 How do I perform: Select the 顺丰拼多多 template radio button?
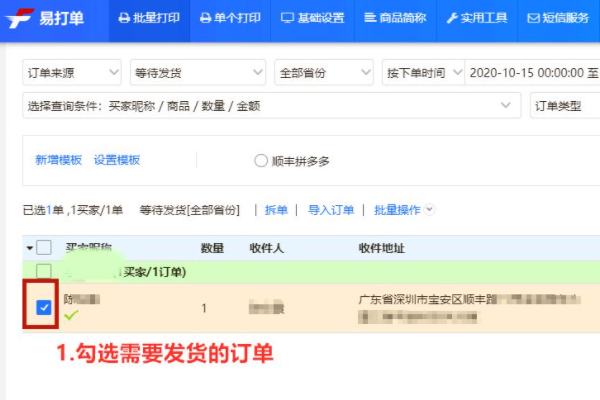click(x=261, y=161)
